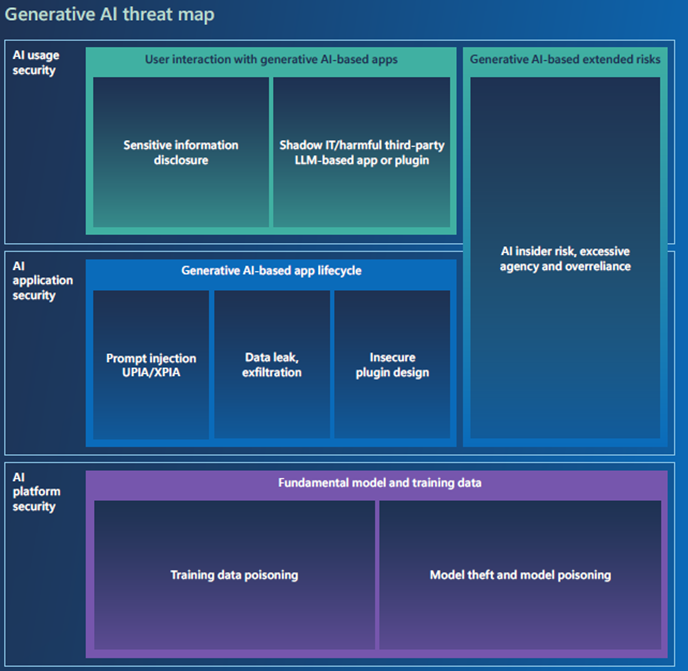Click the 'LLM-based app or plugin' text line
Viewport: 688px width, 671px height.
coord(362,160)
